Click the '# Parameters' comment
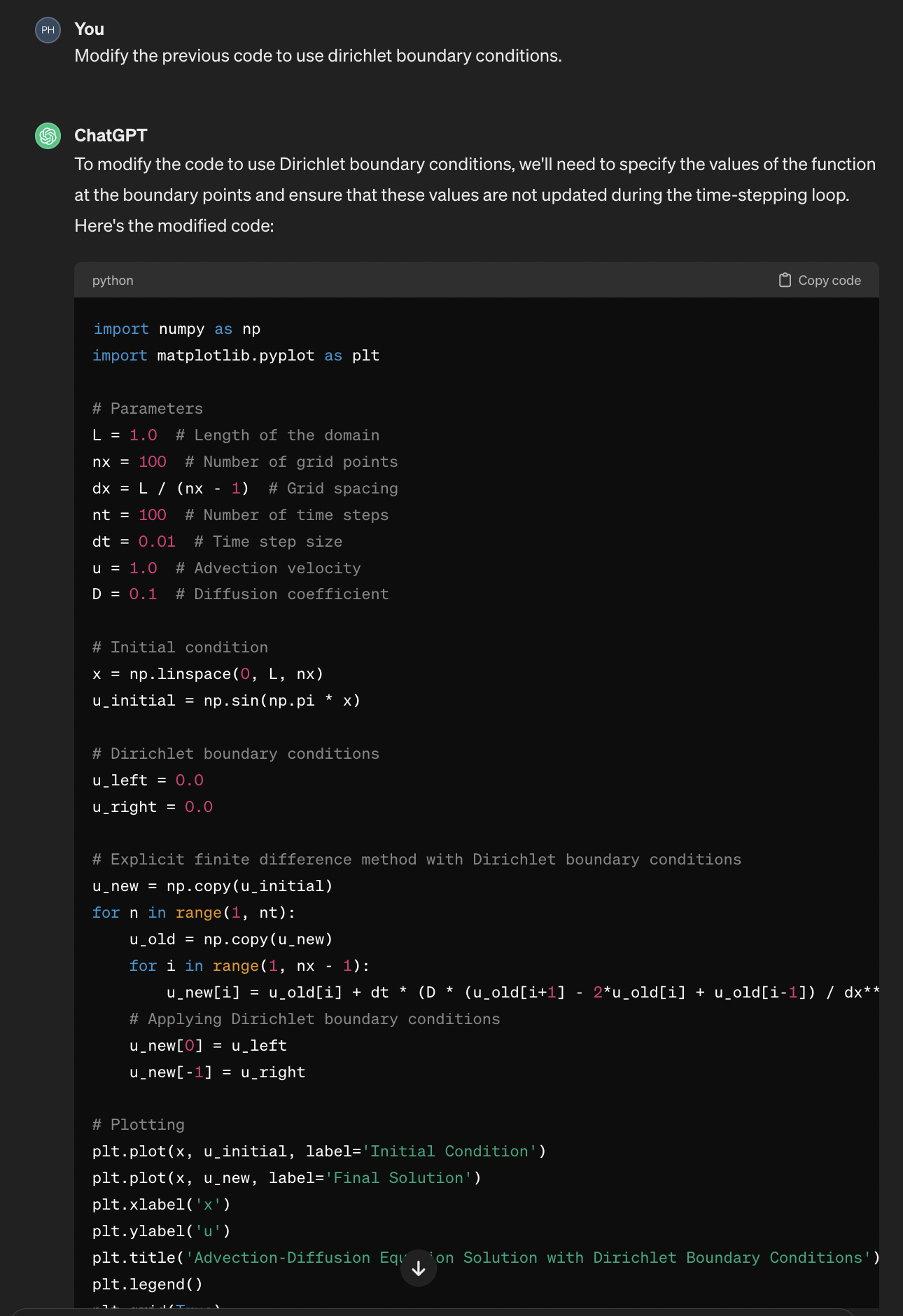903x1316 pixels. [x=148, y=409]
